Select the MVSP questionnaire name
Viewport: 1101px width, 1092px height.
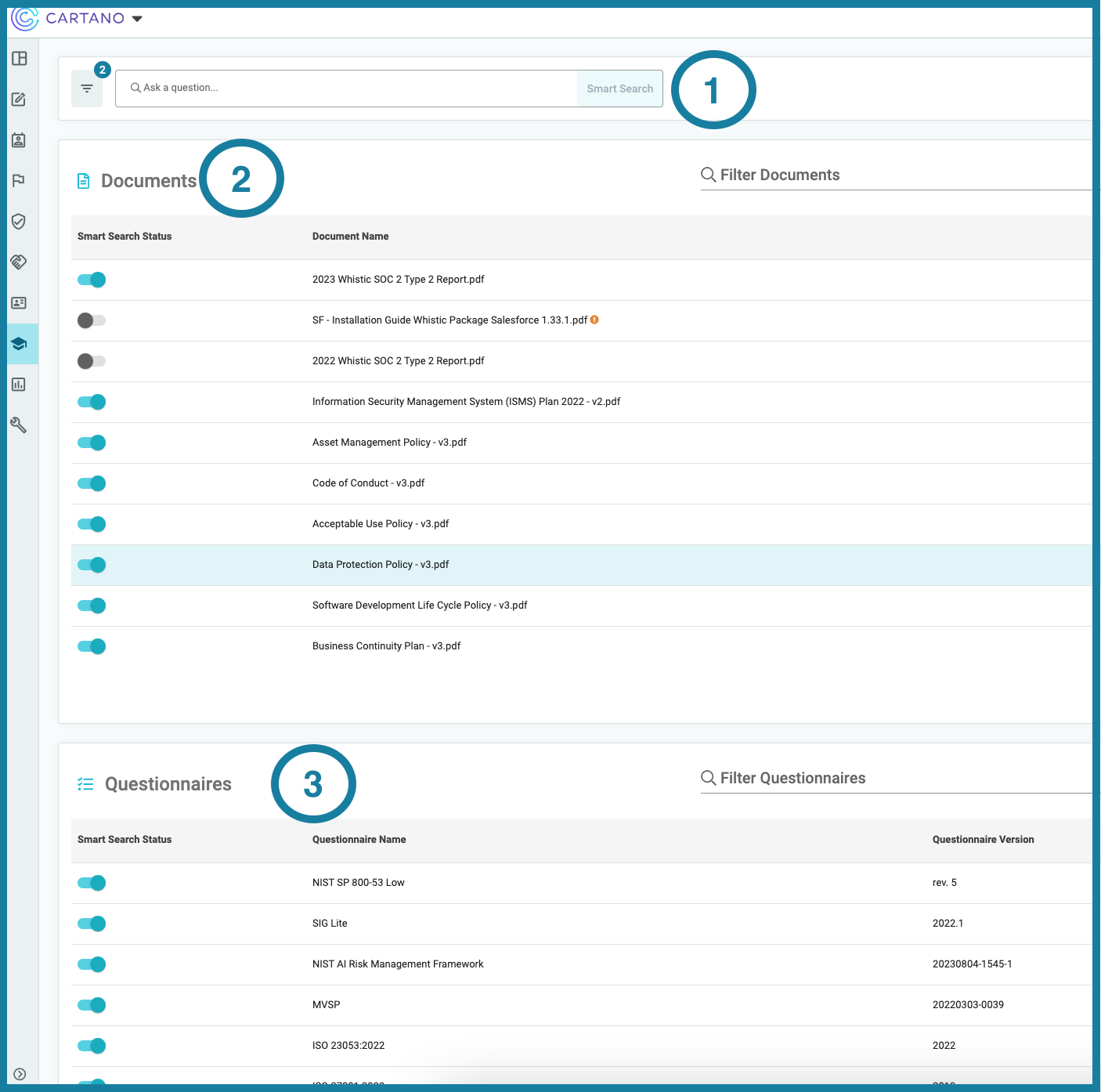(326, 1005)
